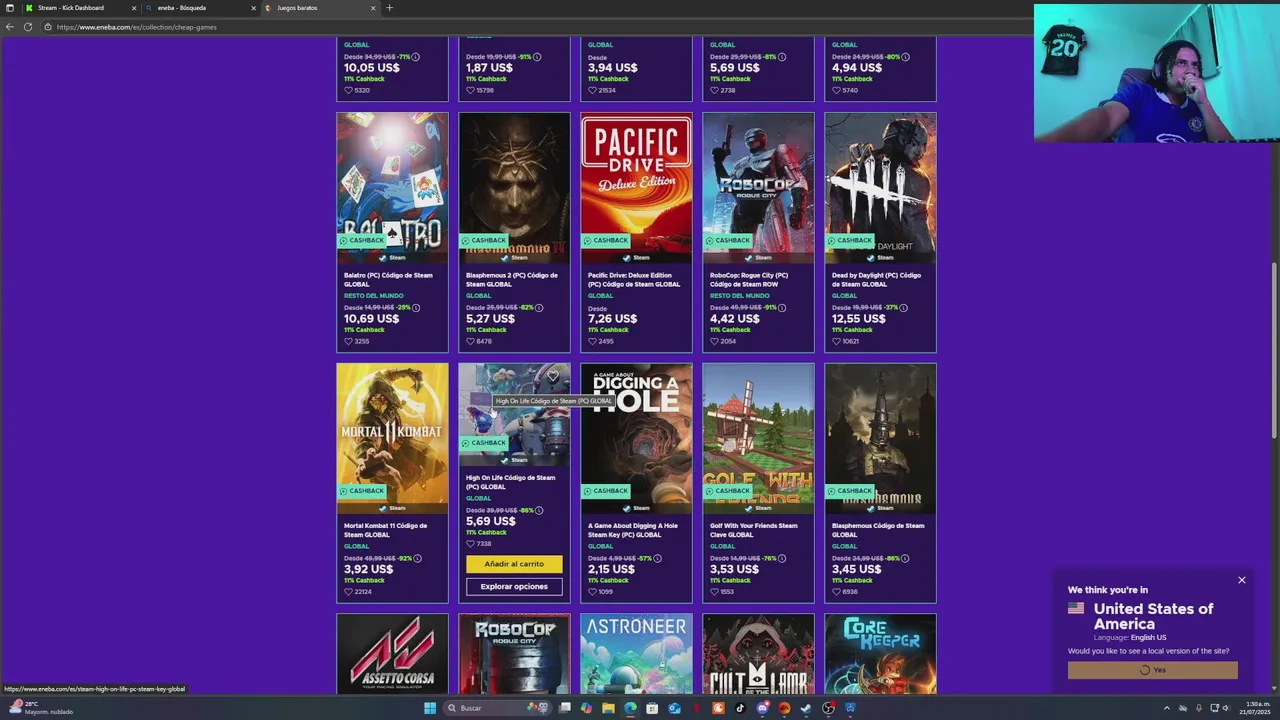Launch OBS Studio from the taskbar

coord(828,708)
